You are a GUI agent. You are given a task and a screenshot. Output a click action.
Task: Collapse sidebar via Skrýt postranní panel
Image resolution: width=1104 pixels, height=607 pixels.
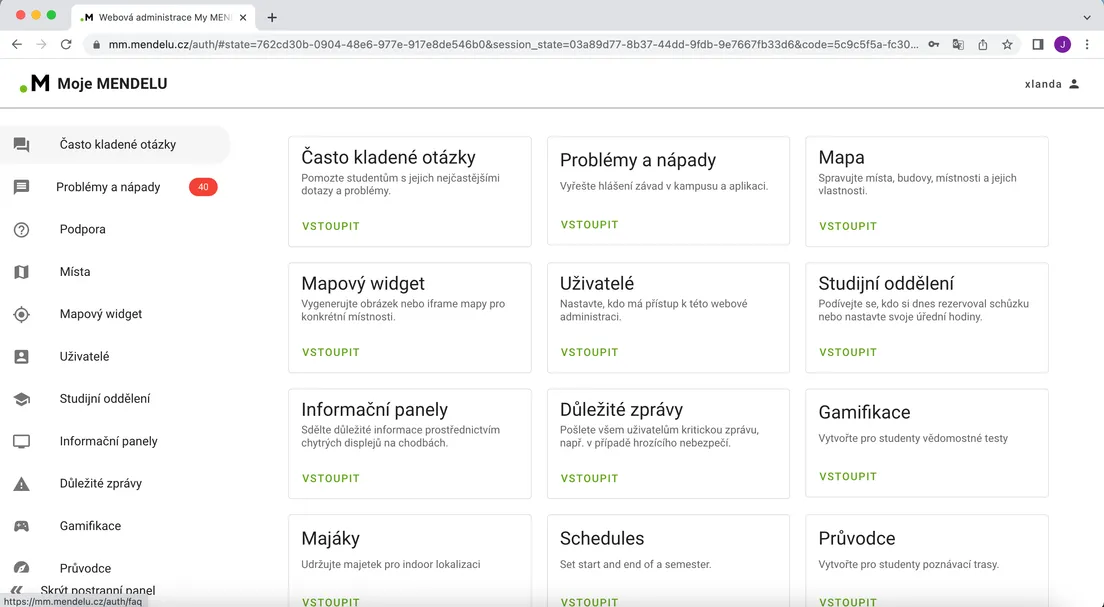83,590
